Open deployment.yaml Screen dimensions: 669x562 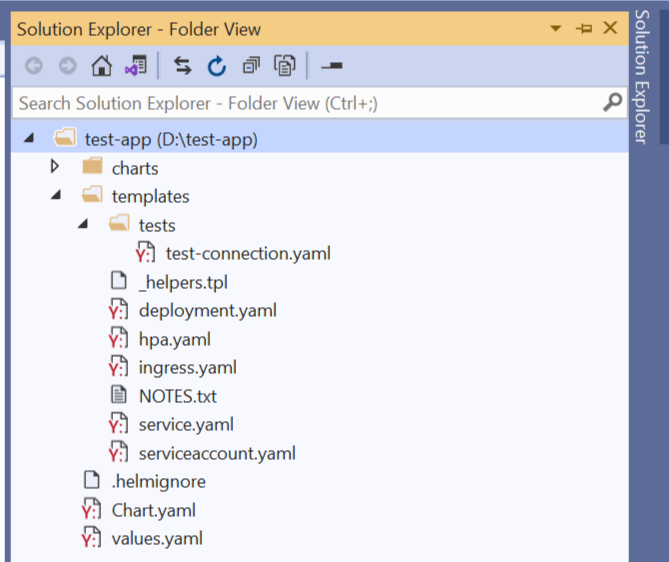(208, 310)
